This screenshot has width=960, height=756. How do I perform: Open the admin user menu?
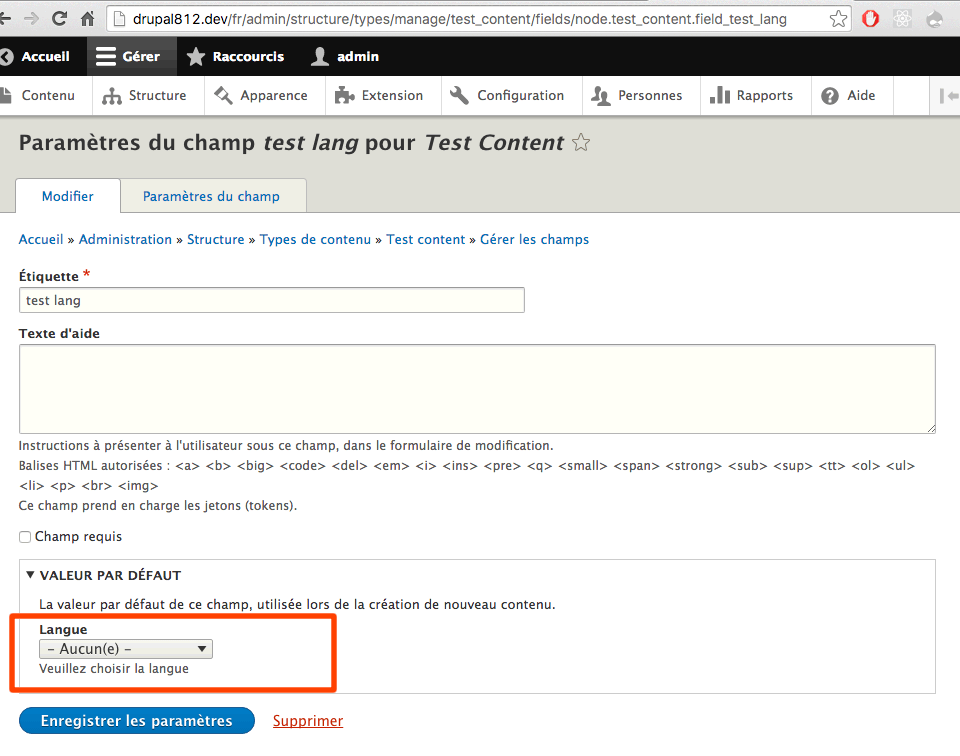(345, 56)
